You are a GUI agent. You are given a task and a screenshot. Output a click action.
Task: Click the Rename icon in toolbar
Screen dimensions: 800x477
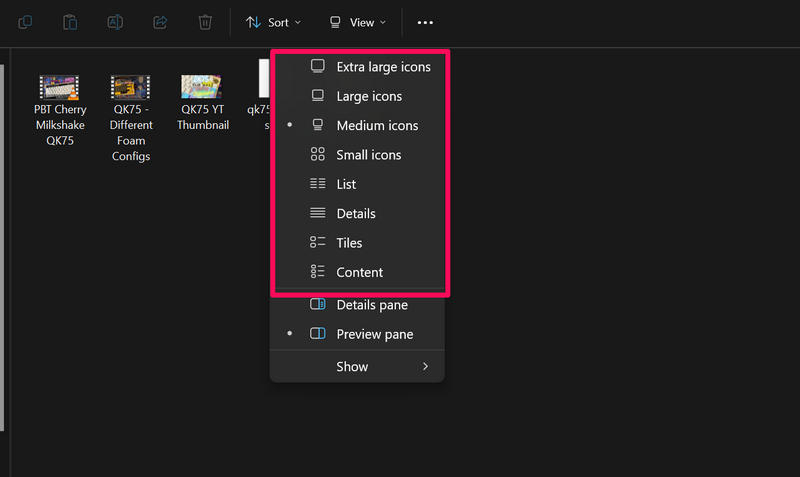(115, 22)
